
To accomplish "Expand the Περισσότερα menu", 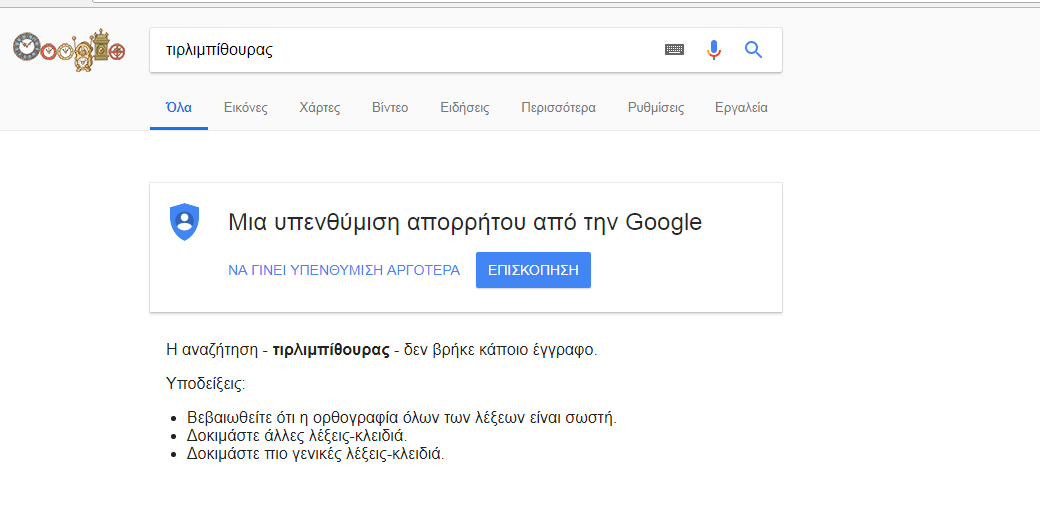I will [558, 108].
